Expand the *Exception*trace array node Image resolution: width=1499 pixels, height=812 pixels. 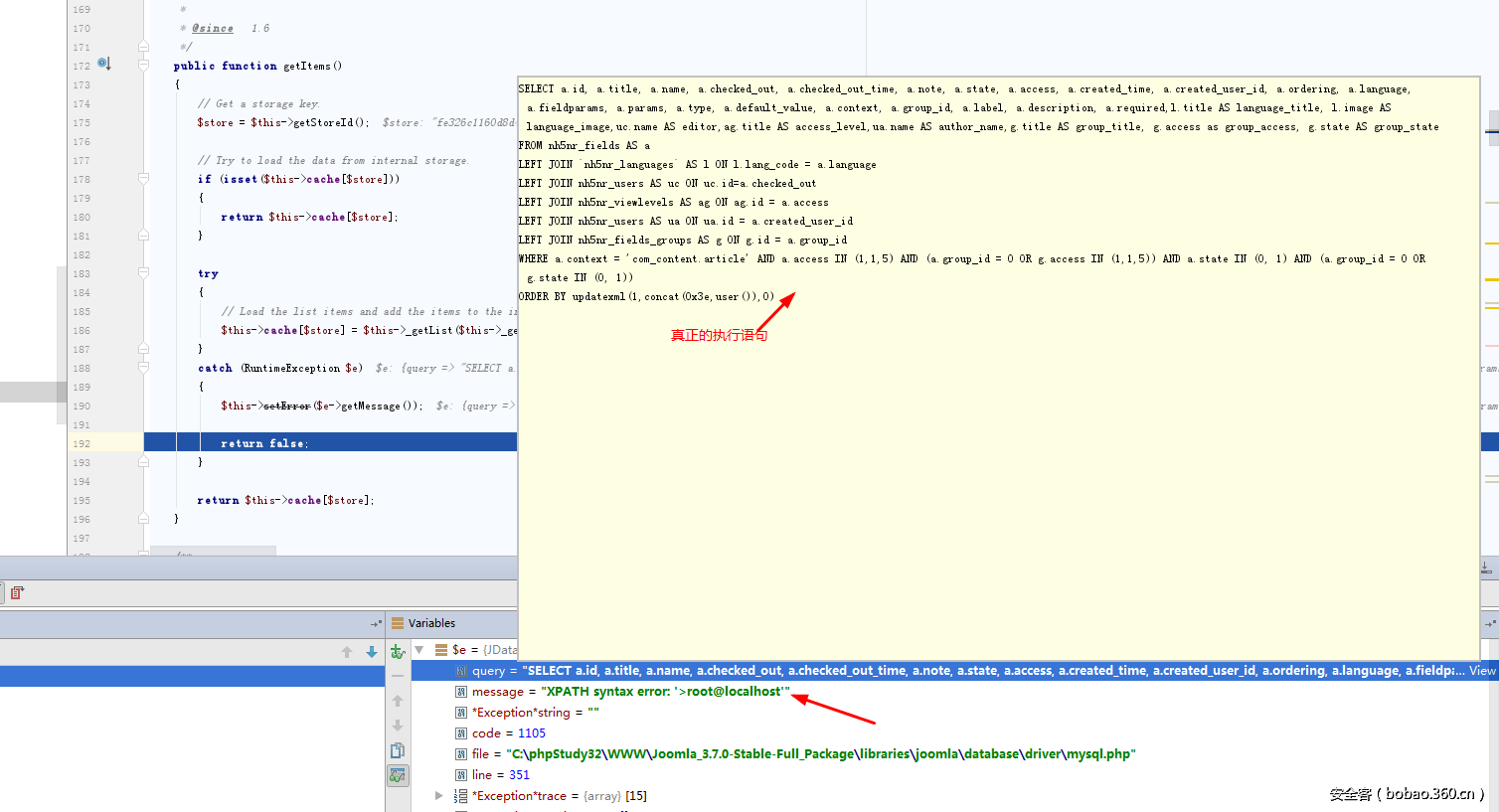coord(439,796)
